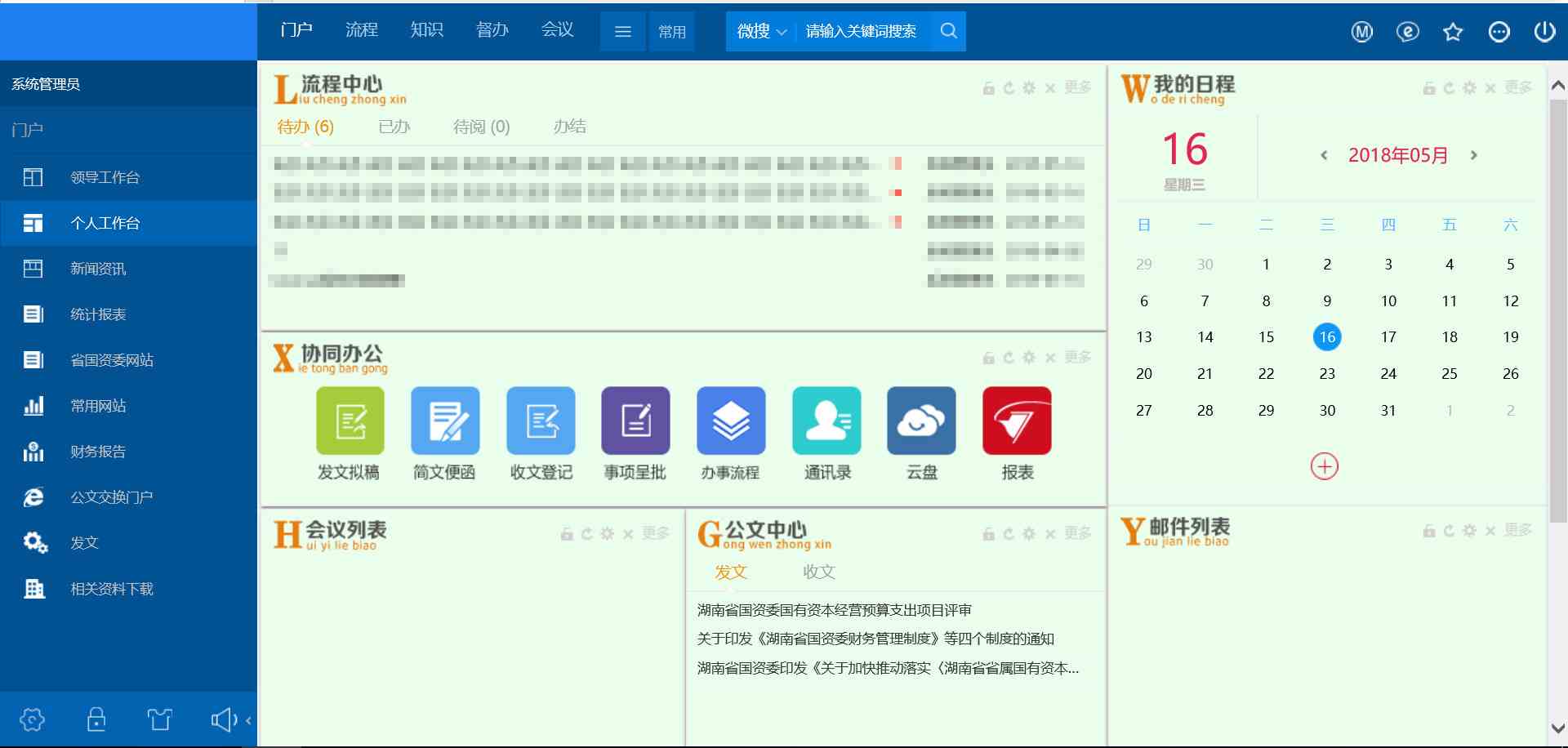Screen dimensions: 1568x748
Task: Switch to the 已办 tab
Action: (x=394, y=127)
